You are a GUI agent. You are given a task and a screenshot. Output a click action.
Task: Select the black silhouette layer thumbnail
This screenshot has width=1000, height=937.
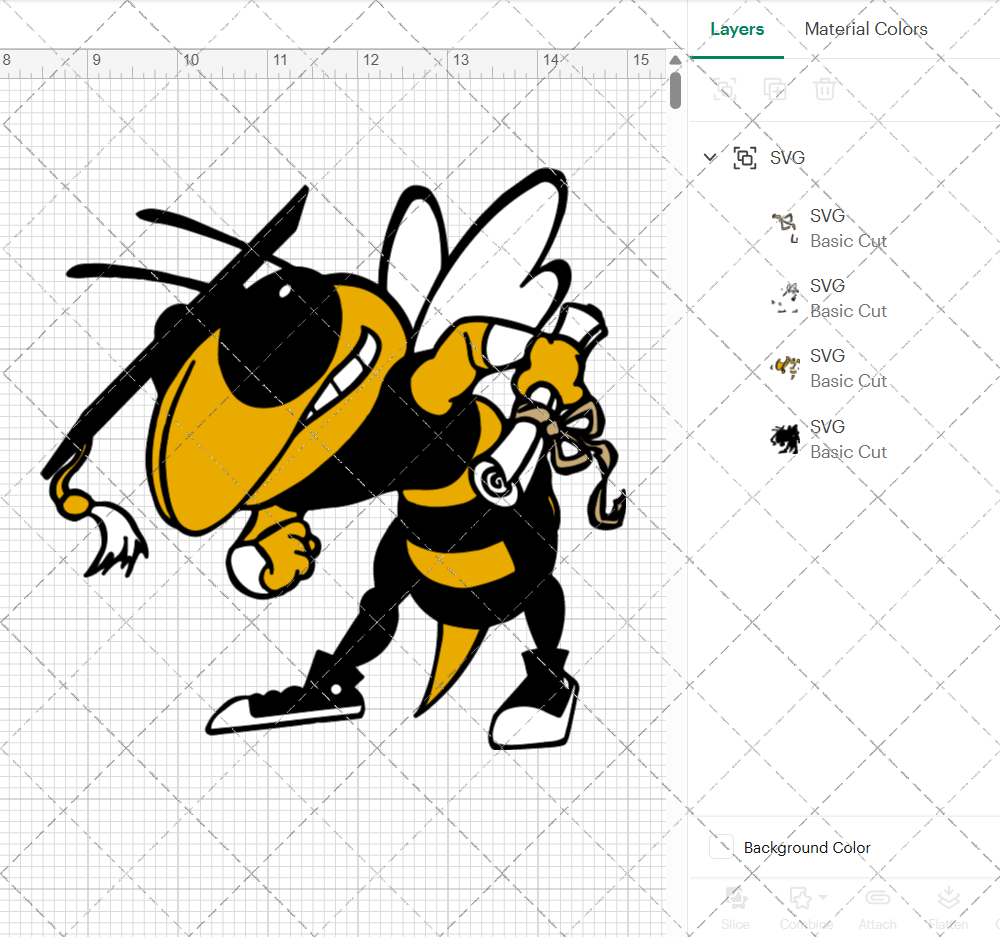(x=785, y=439)
